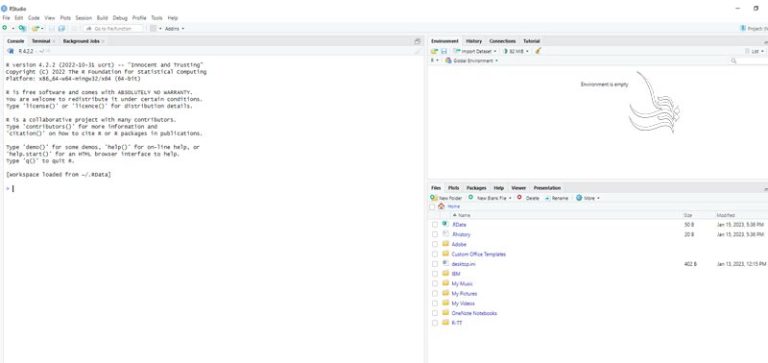The image size is (768, 363).
Task: Tick the checkbox for desktop.ini
Action: (434, 264)
